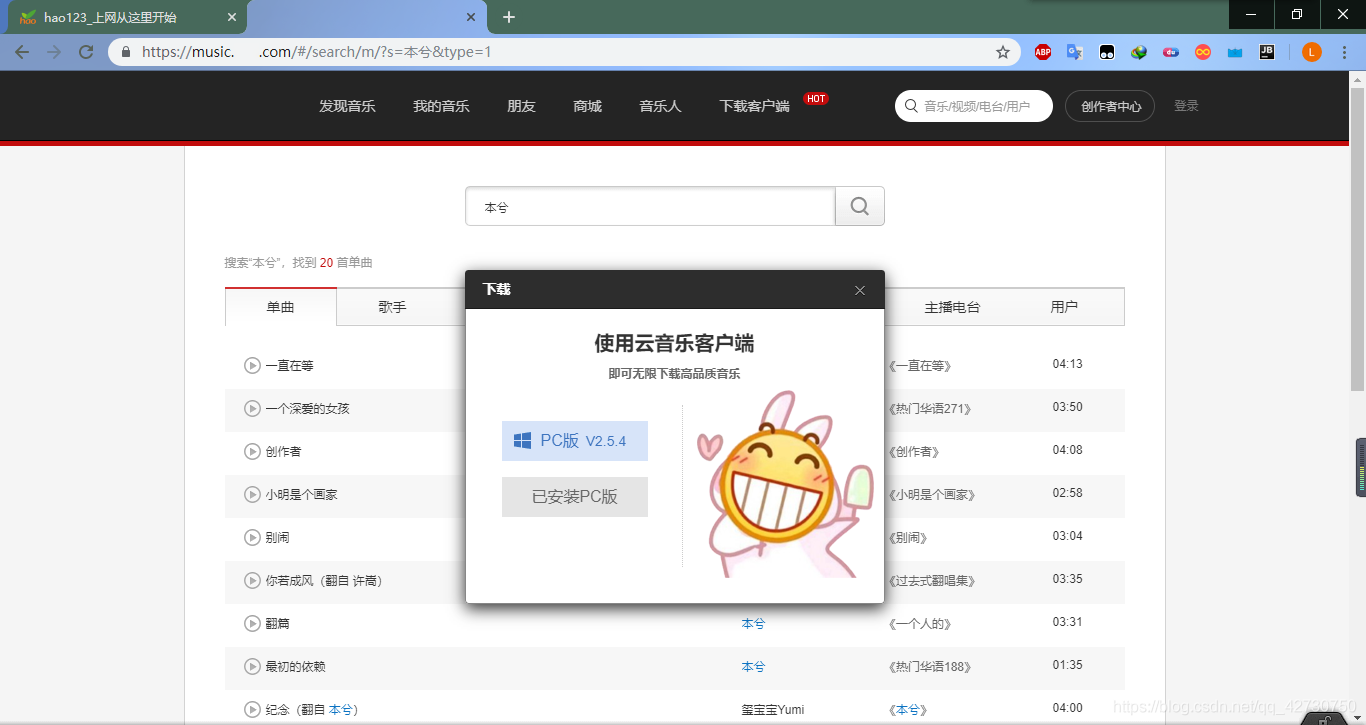Open the new tab with plus button
Viewport: 1366px width, 725px height.
click(x=510, y=16)
